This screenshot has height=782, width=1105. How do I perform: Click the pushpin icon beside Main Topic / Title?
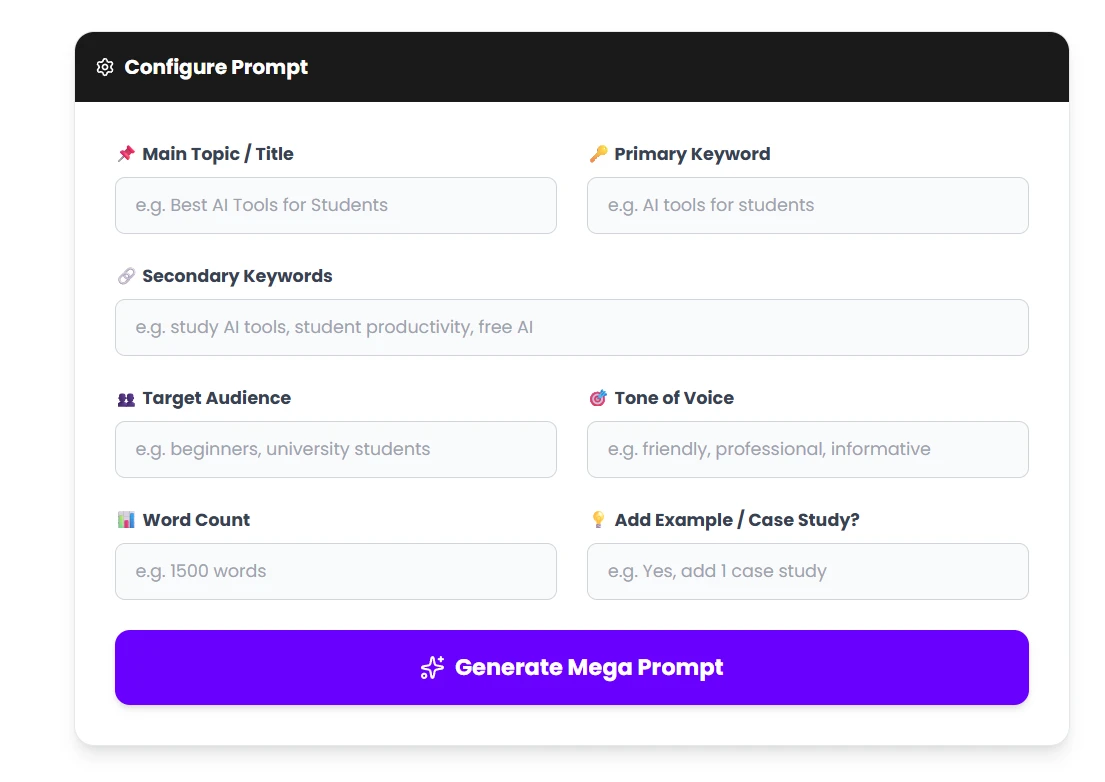pos(126,153)
